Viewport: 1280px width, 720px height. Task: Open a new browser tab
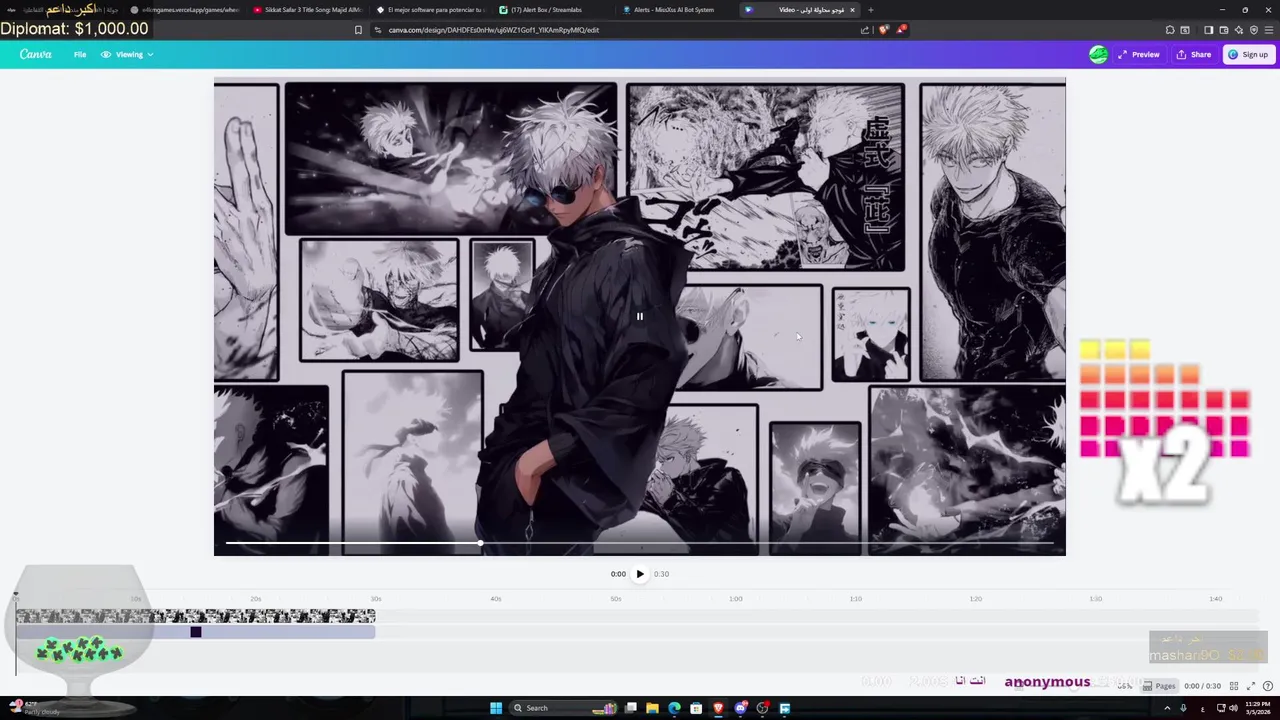point(870,10)
